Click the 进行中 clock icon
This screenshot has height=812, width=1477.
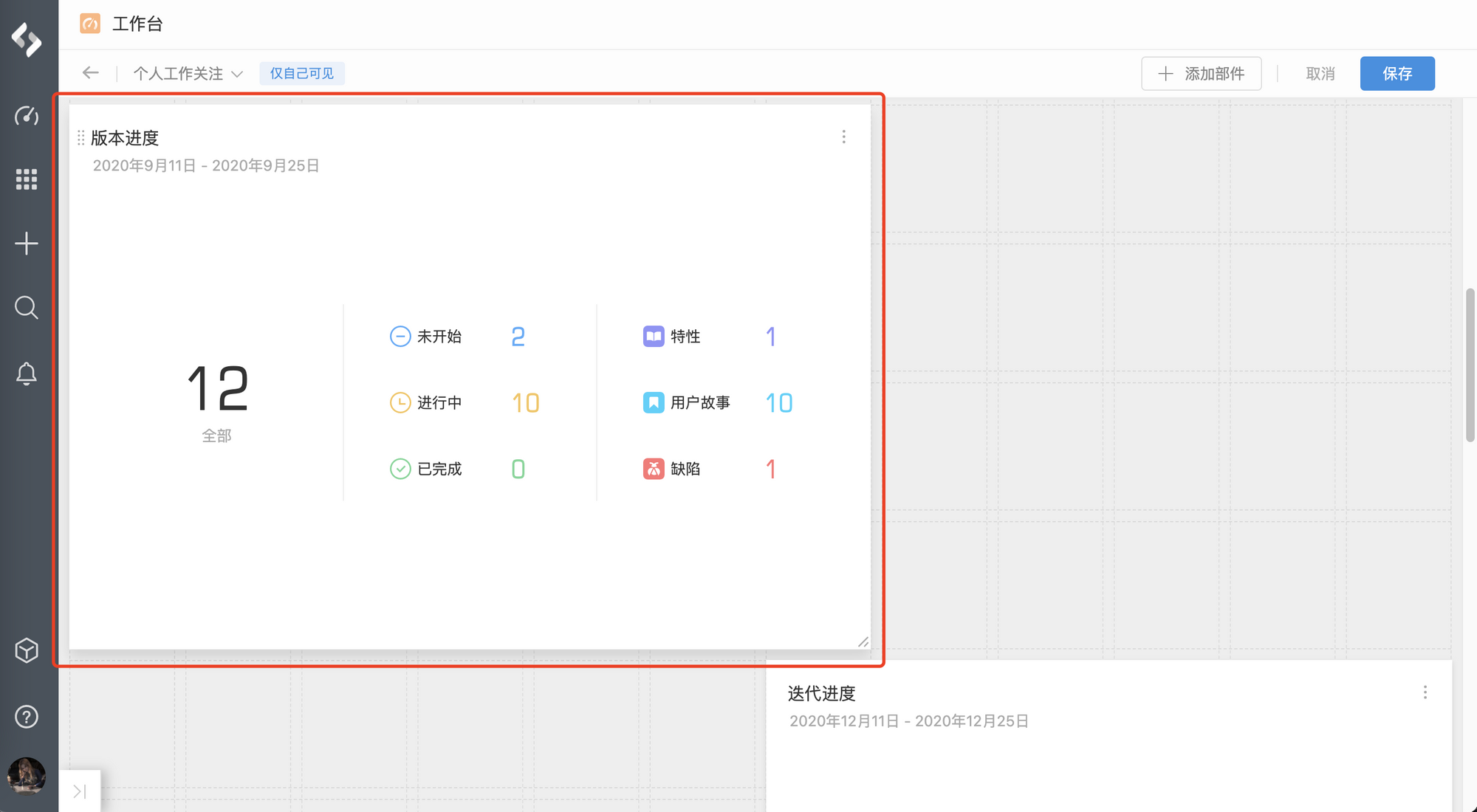click(400, 402)
